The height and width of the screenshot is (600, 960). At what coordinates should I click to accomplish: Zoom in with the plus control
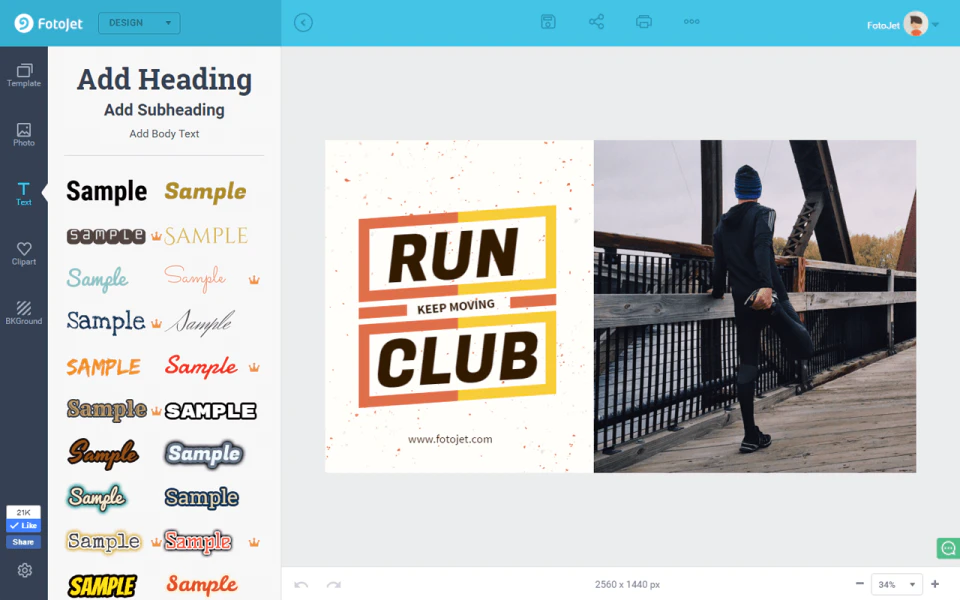click(x=934, y=584)
